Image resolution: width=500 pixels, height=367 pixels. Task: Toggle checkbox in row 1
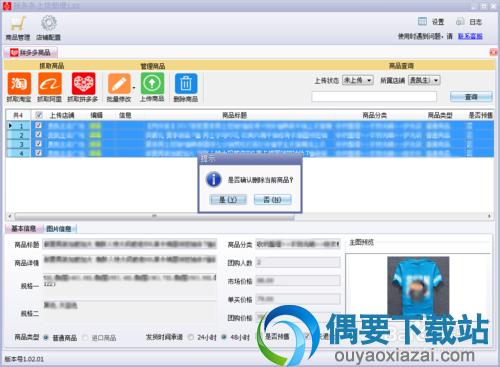pyautogui.click(x=39, y=125)
